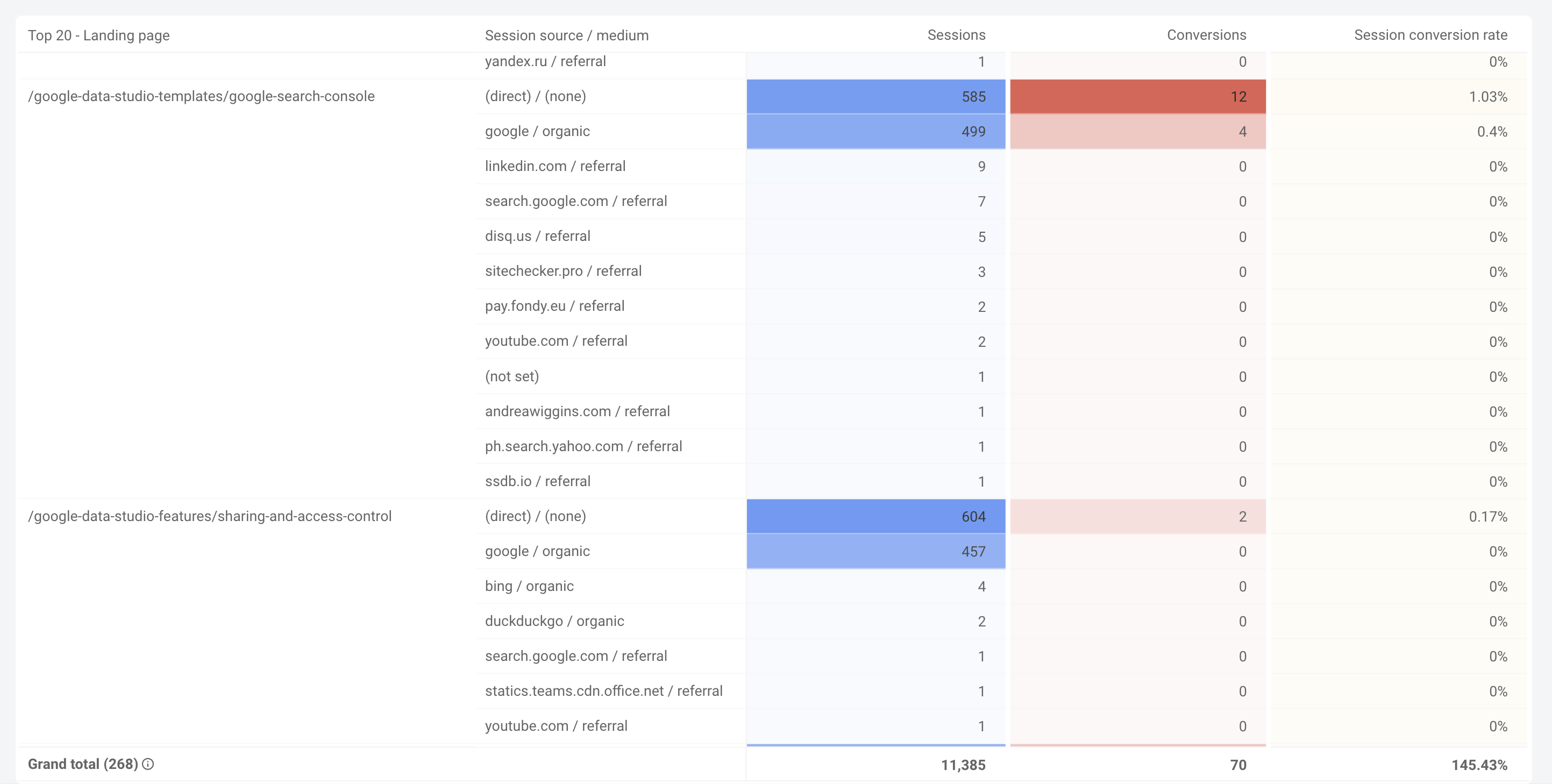Select the /google-data-studio-templates/google-search-console landing page
This screenshot has height=784, width=1552.
[201, 96]
